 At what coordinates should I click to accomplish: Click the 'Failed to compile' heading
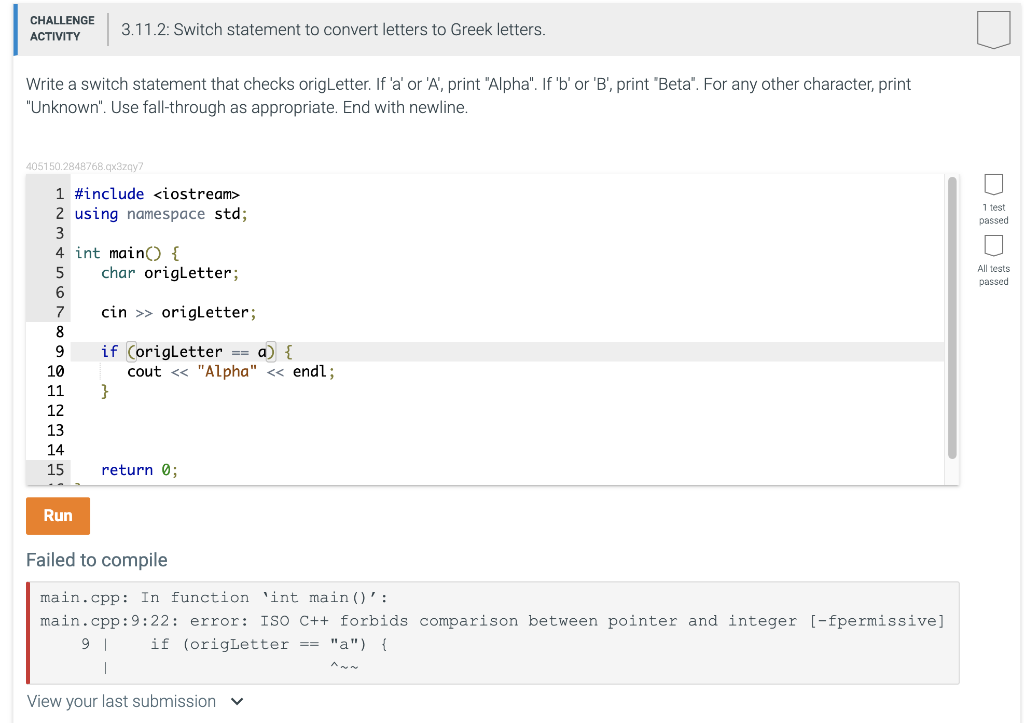coord(97,560)
